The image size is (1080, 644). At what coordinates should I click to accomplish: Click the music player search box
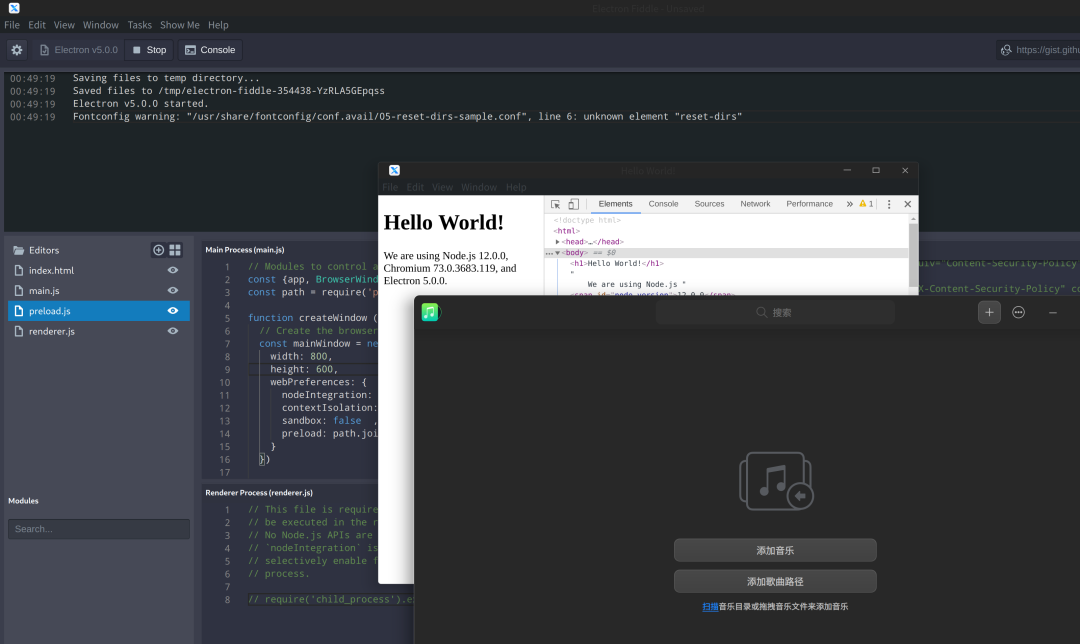(775, 313)
